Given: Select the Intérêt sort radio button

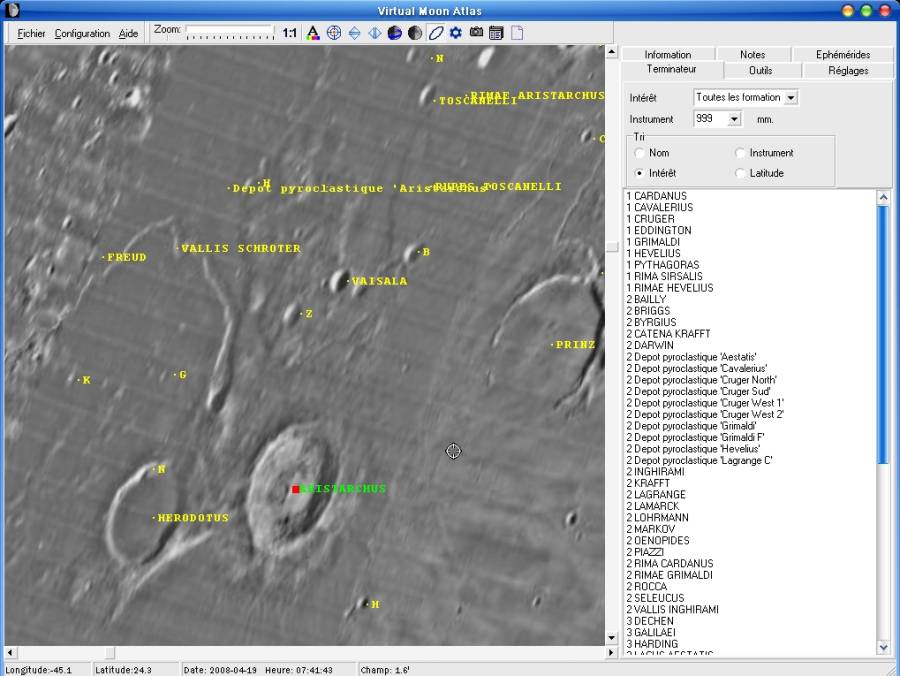Looking at the screenshot, I should pyautogui.click(x=639, y=173).
